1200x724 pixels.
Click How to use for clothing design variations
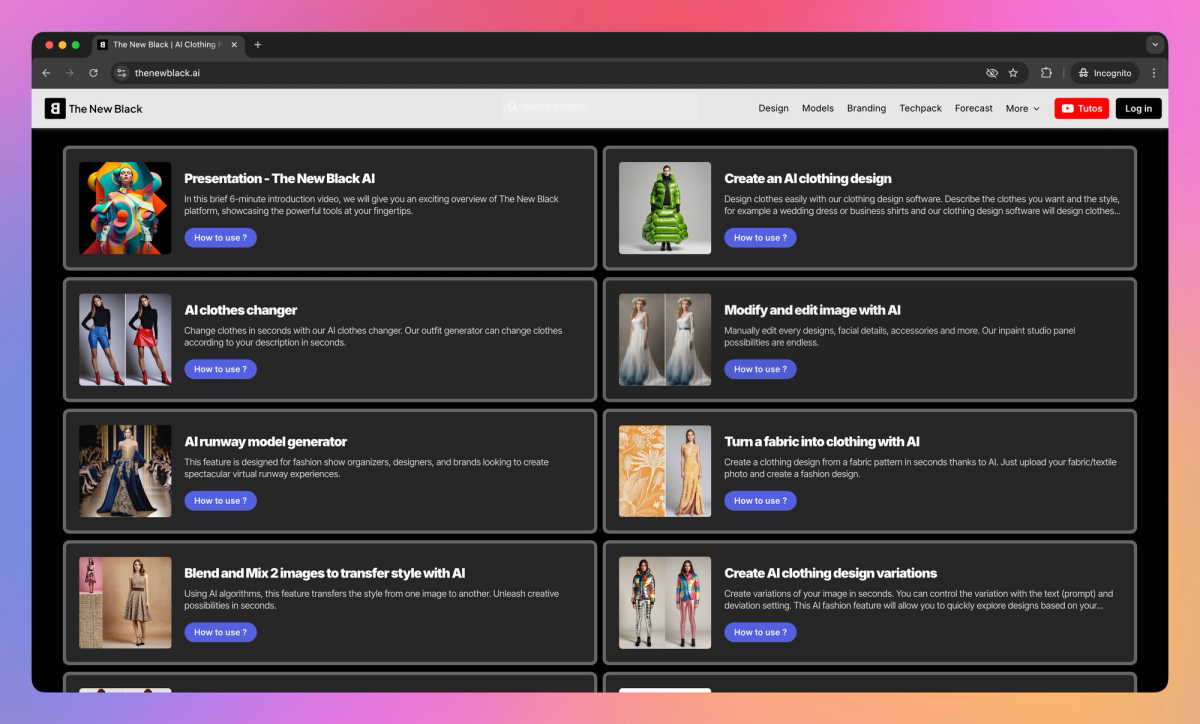pyautogui.click(x=760, y=632)
